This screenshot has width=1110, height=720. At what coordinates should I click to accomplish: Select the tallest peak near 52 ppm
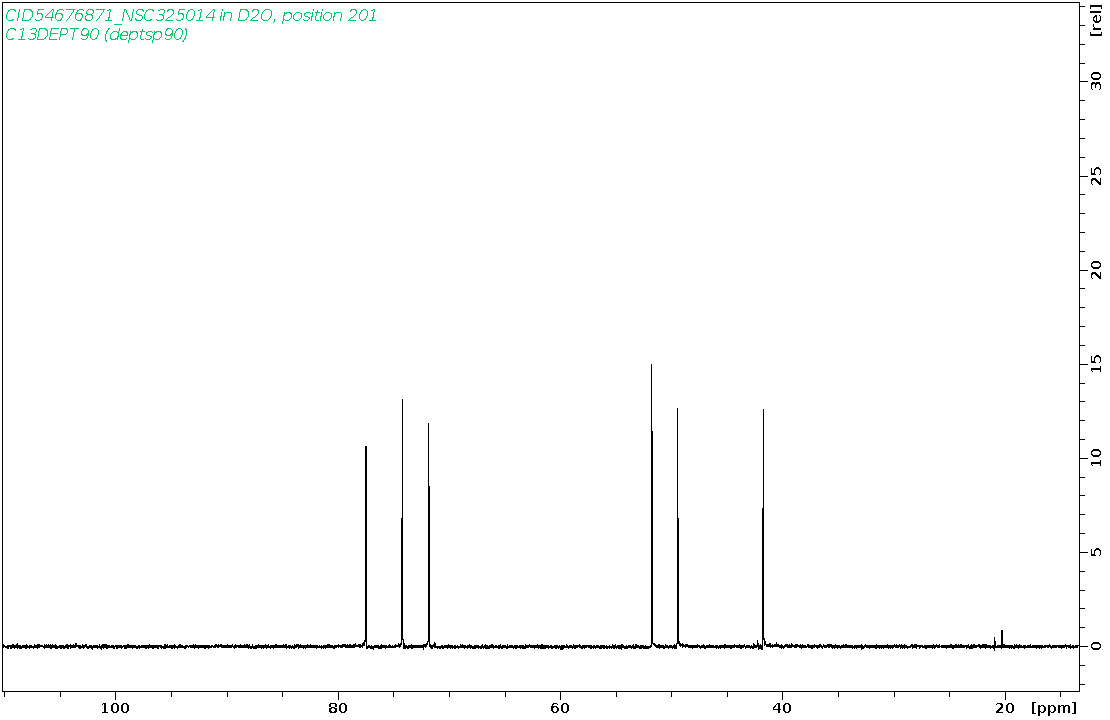[x=651, y=505]
